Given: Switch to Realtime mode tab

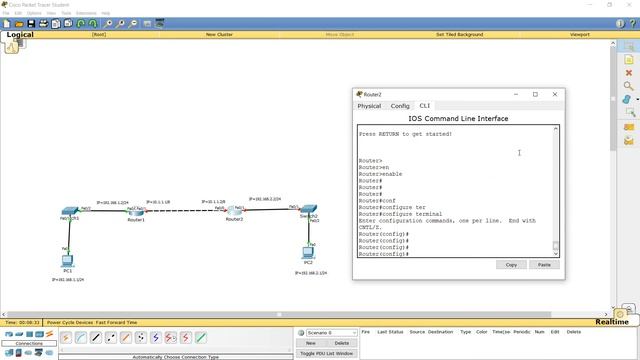Looking at the screenshot, I should (x=612, y=322).
